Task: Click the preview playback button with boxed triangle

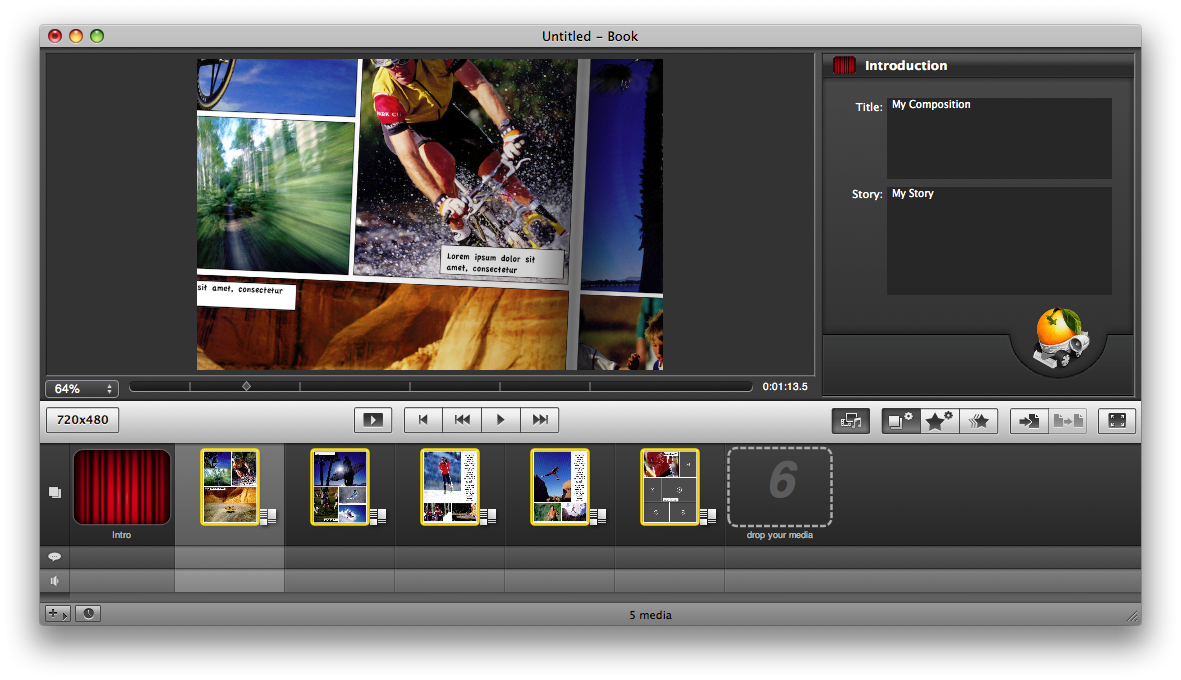Action: coord(373,421)
